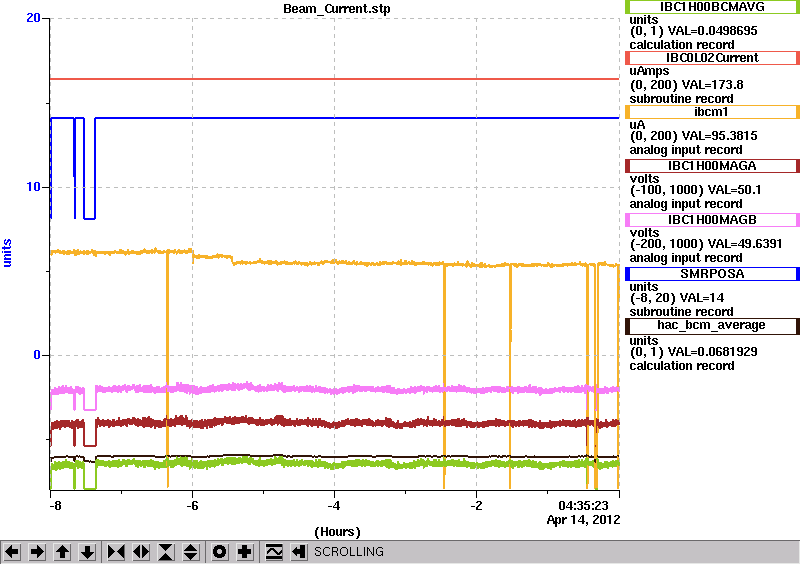This screenshot has width=800, height=564.
Task: Click the SCROLLING status label
Action: click(348, 552)
